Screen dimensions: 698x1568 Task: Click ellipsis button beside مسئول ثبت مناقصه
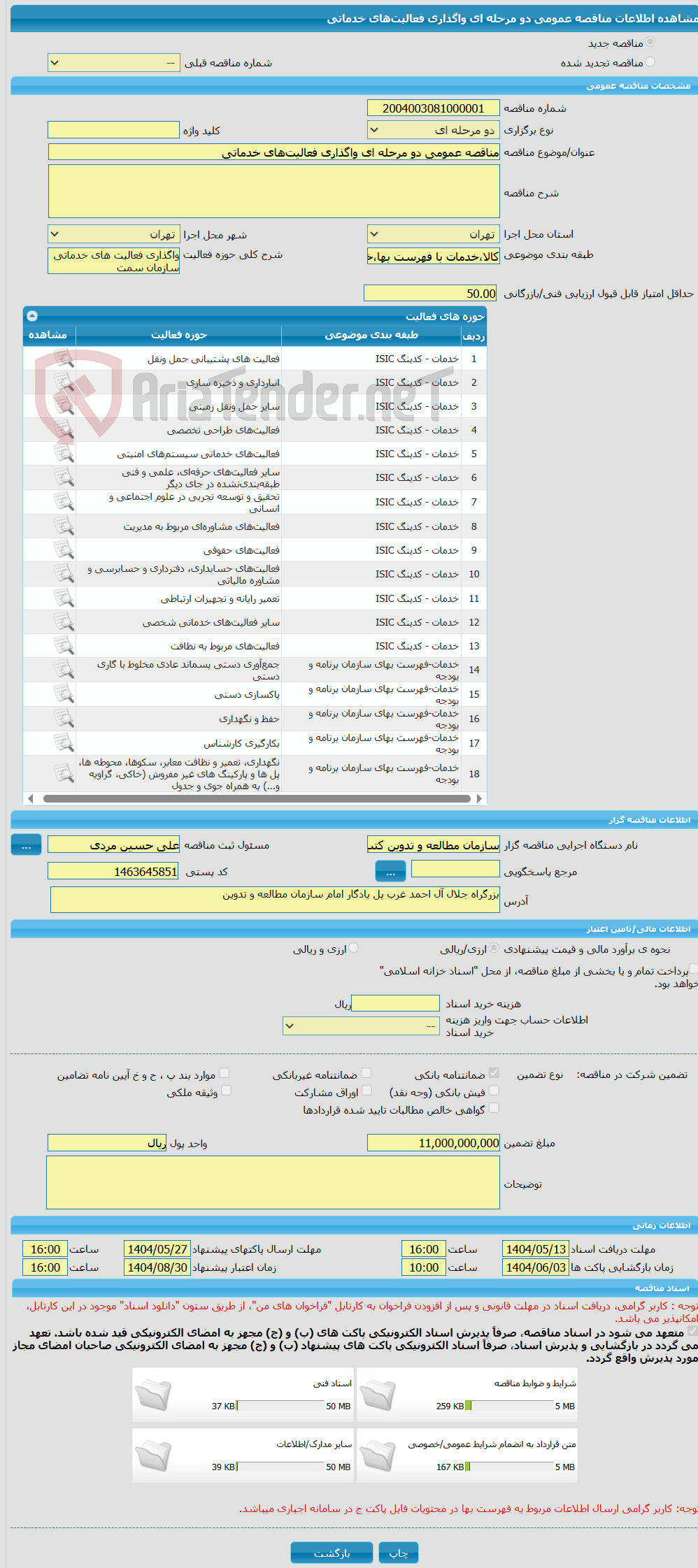pyautogui.click(x=26, y=845)
